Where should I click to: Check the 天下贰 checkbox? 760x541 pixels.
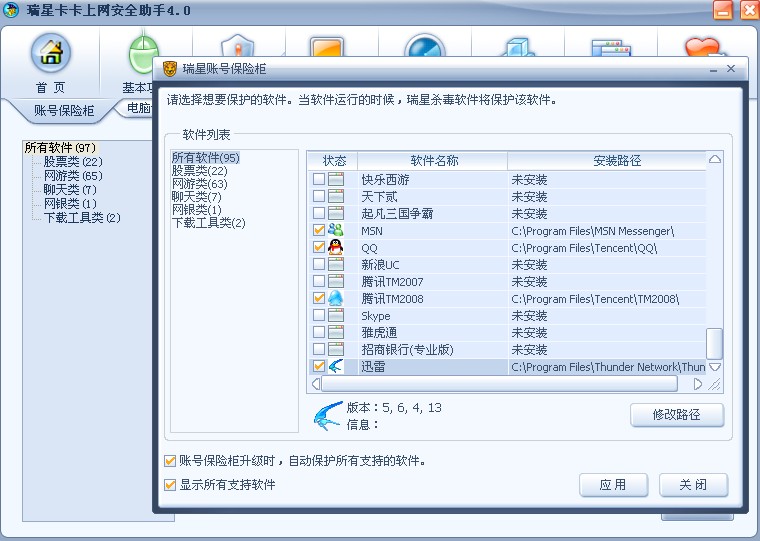pos(318,196)
